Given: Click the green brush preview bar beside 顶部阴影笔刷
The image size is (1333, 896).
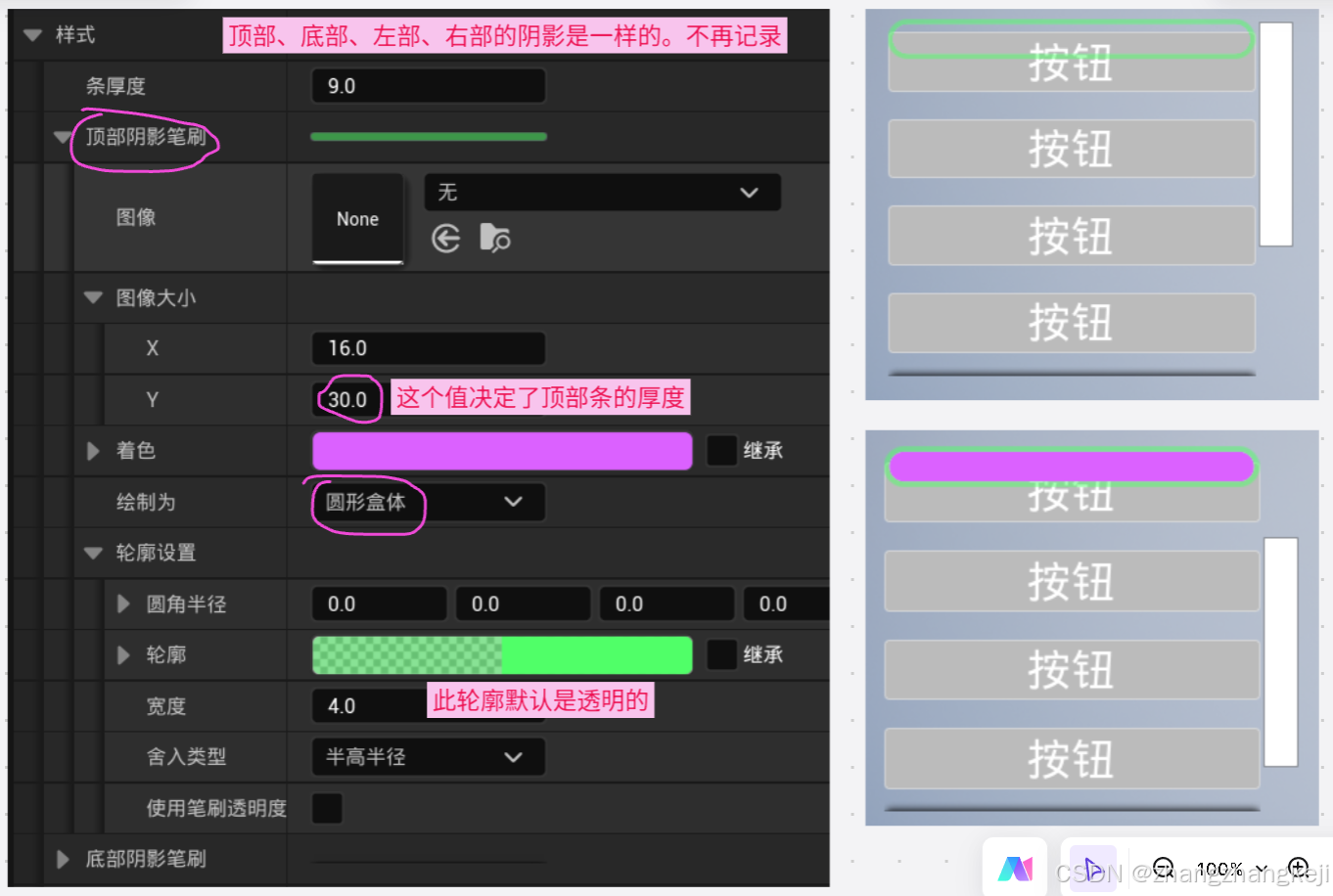Looking at the screenshot, I should pos(428,137).
